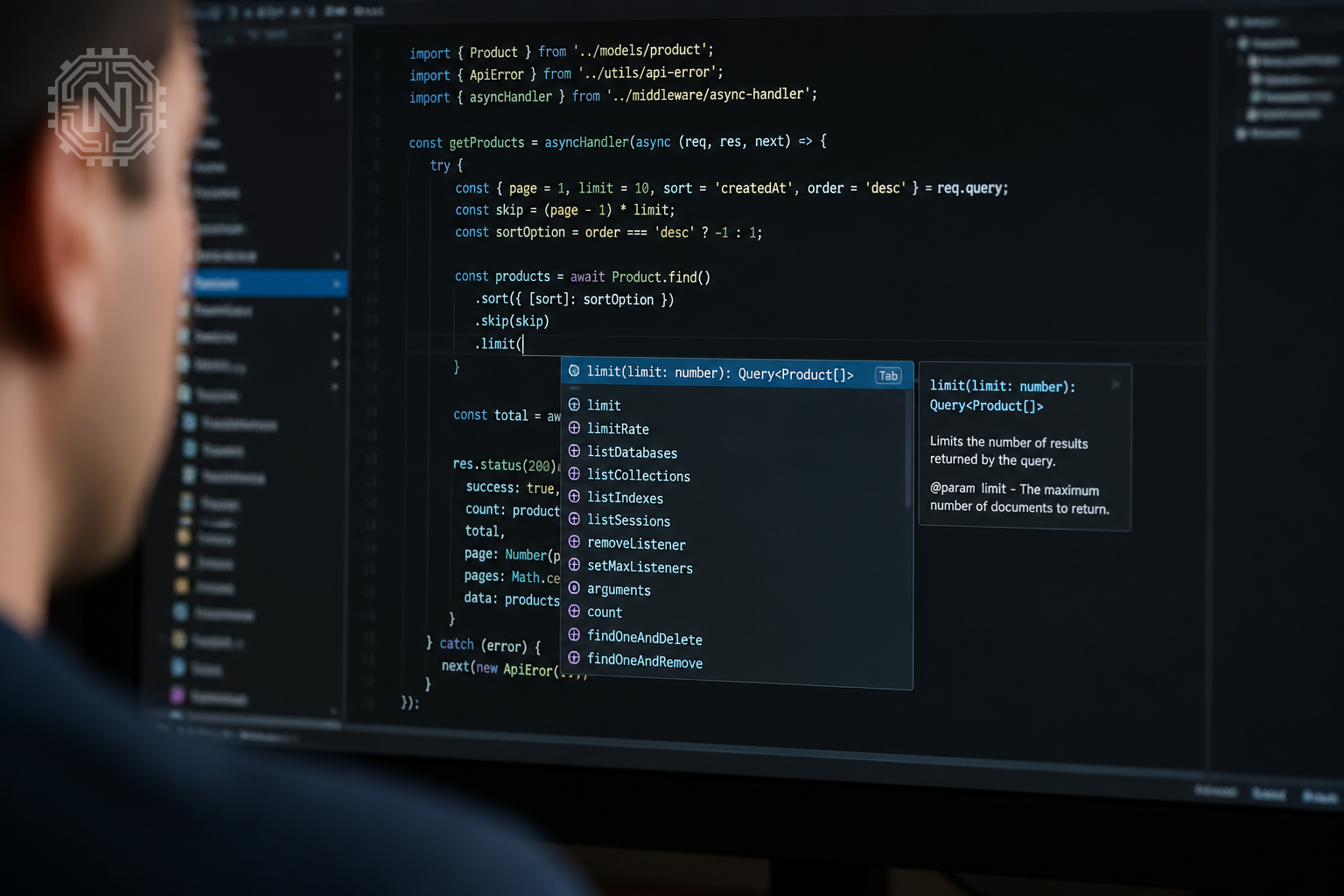Place cursor after .limit( in editor
Screen dimensions: 1344x896
point(523,344)
